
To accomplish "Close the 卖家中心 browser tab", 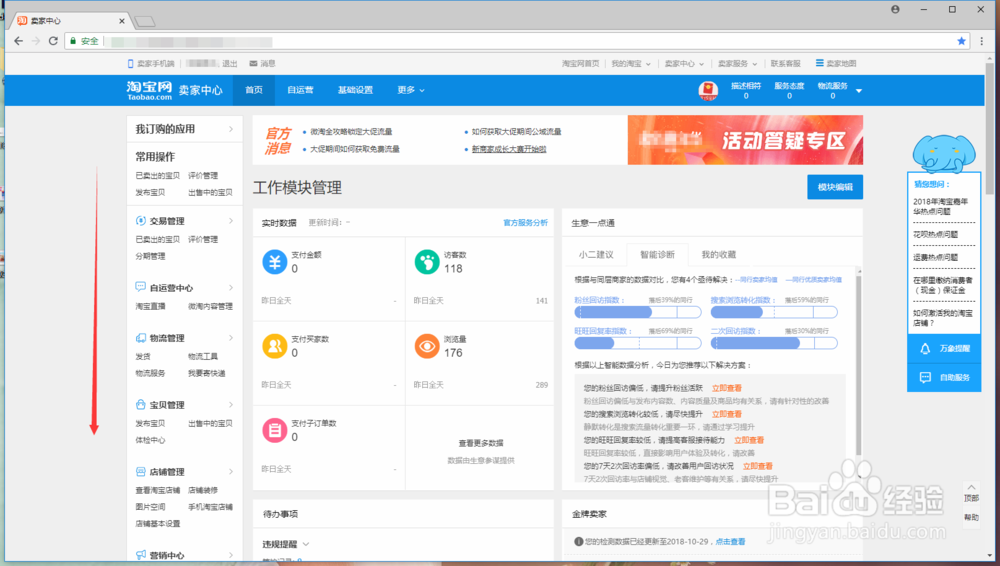I will tap(122, 21).
